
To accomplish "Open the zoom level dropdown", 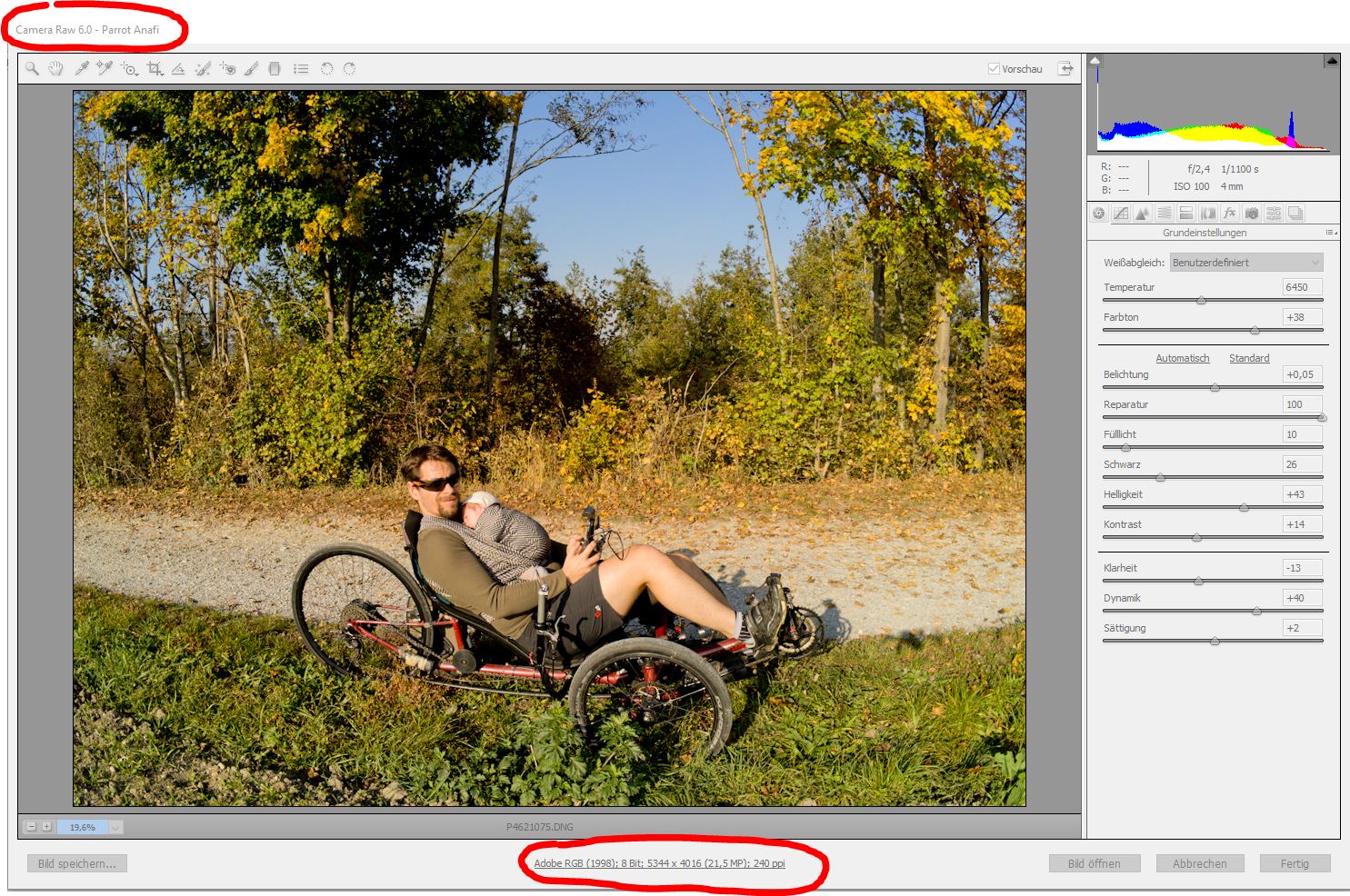I will point(115,827).
